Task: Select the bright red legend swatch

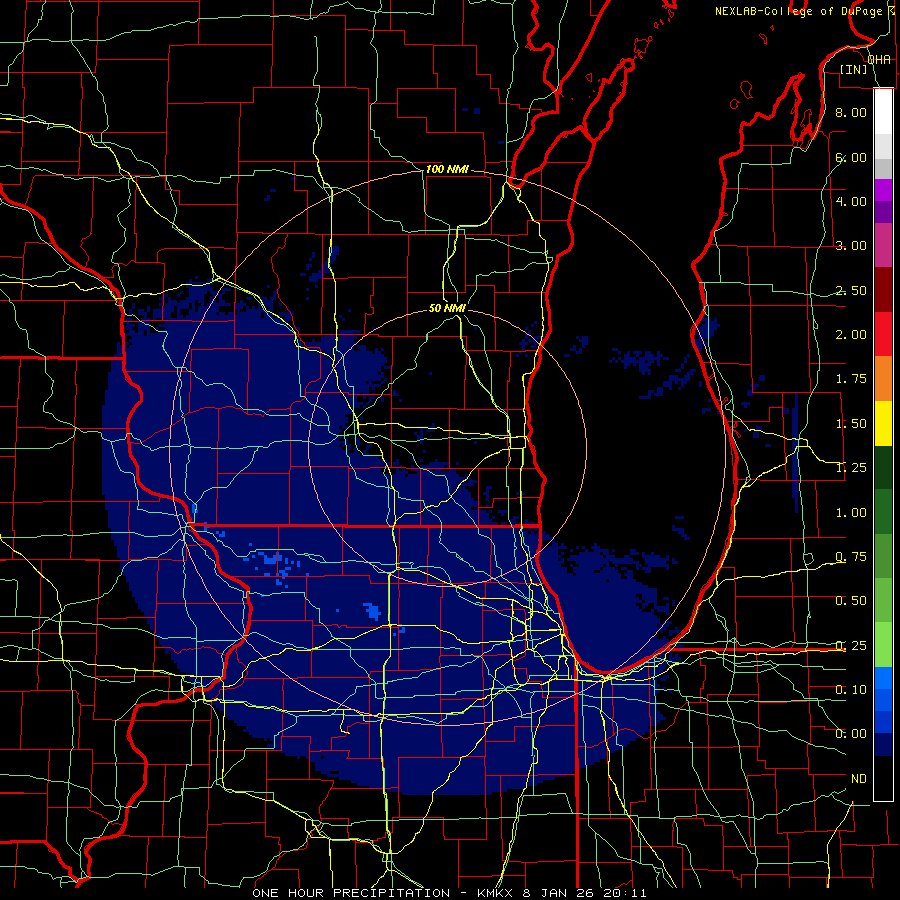Action: pyautogui.click(x=883, y=334)
